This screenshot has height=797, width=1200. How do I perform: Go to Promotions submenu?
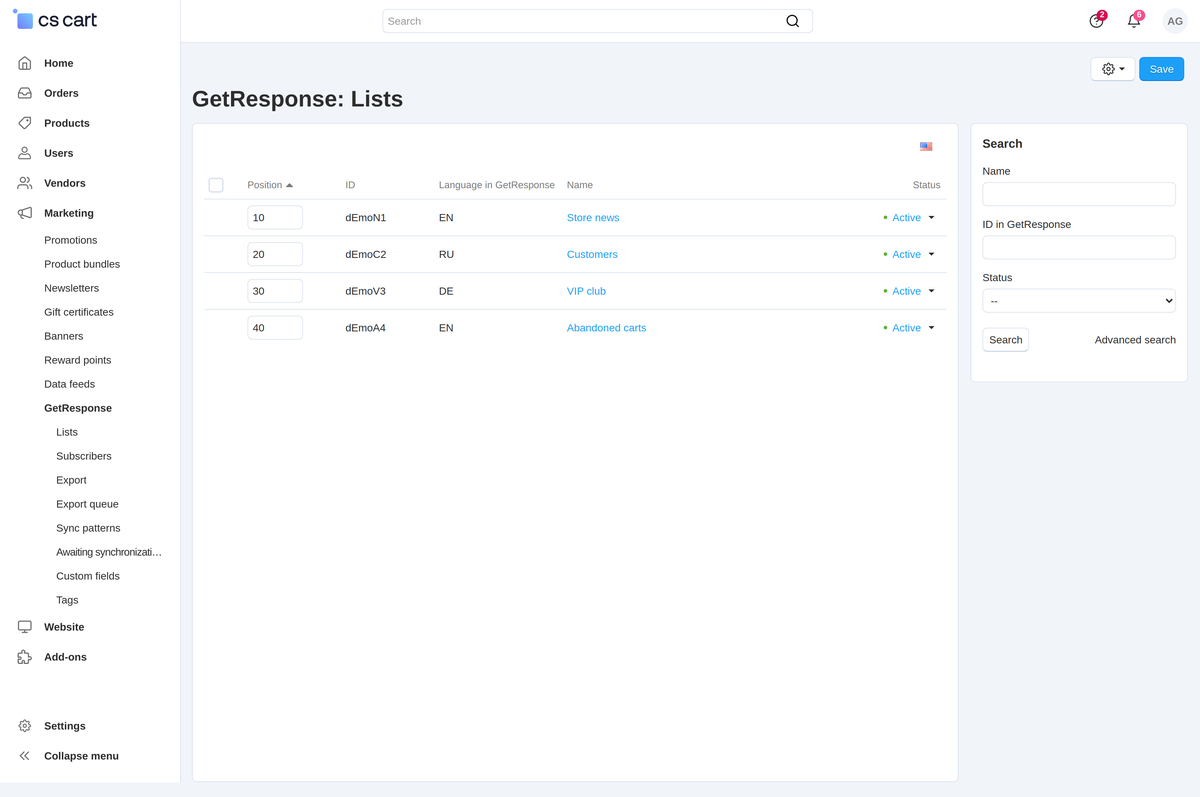(71, 240)
